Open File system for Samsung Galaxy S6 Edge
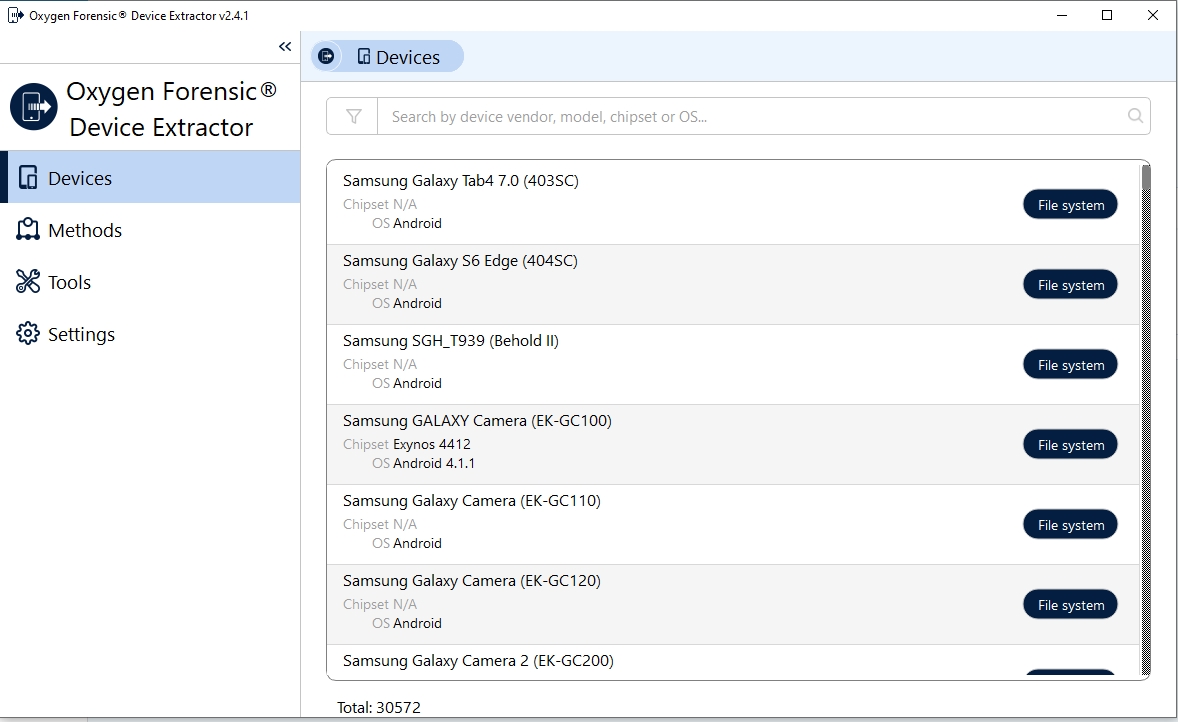The height and width of the screenshot is (722, 1178). pos(1070,284)
